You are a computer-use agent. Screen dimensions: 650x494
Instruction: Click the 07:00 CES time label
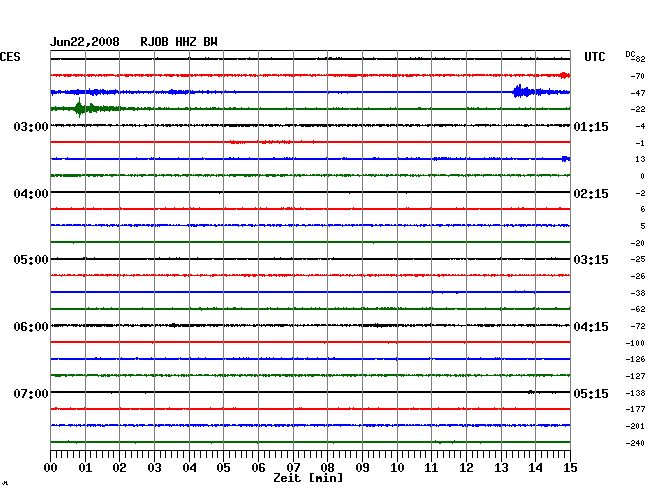coord(31,393)
